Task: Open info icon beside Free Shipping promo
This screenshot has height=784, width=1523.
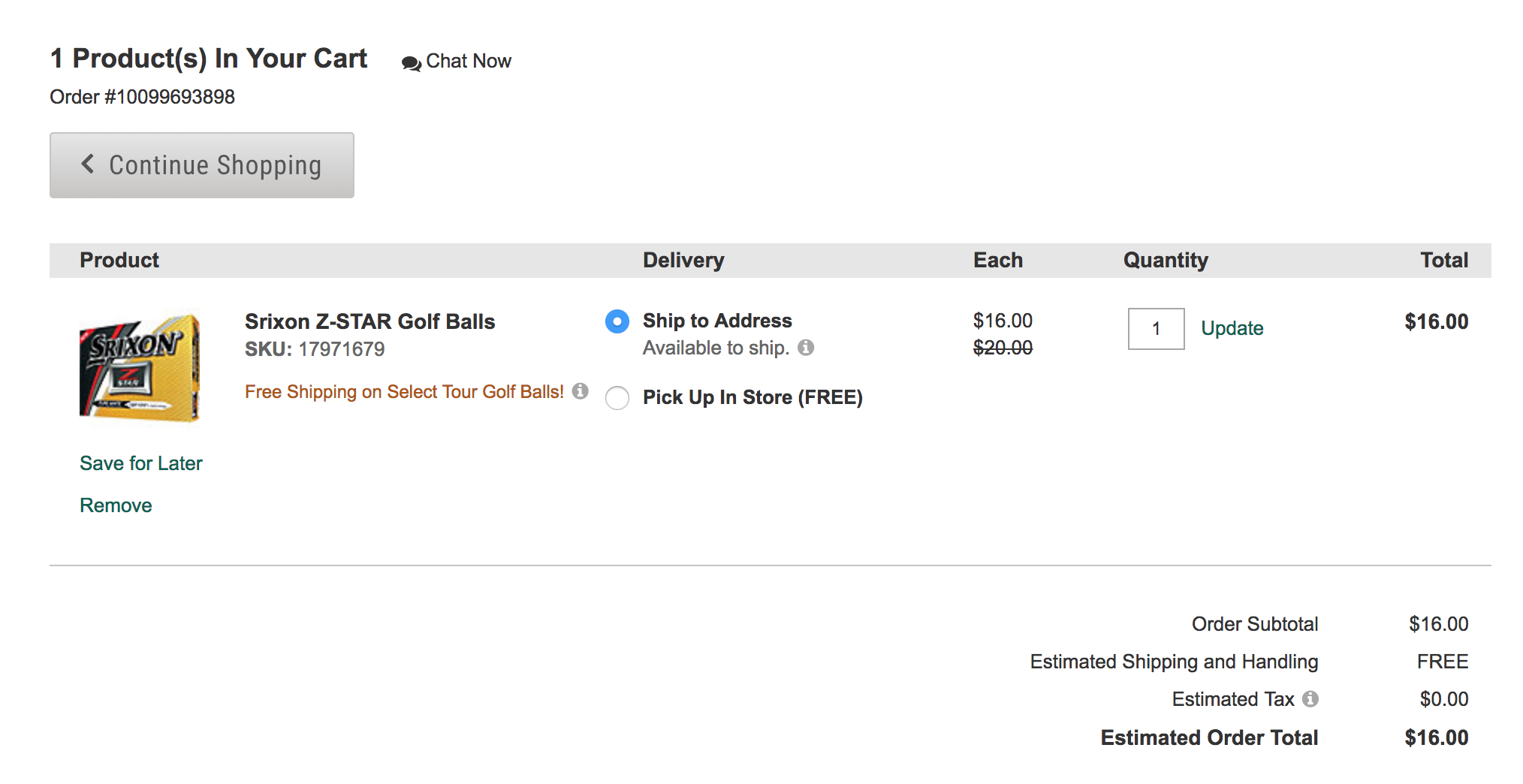Action: point(580,391)
